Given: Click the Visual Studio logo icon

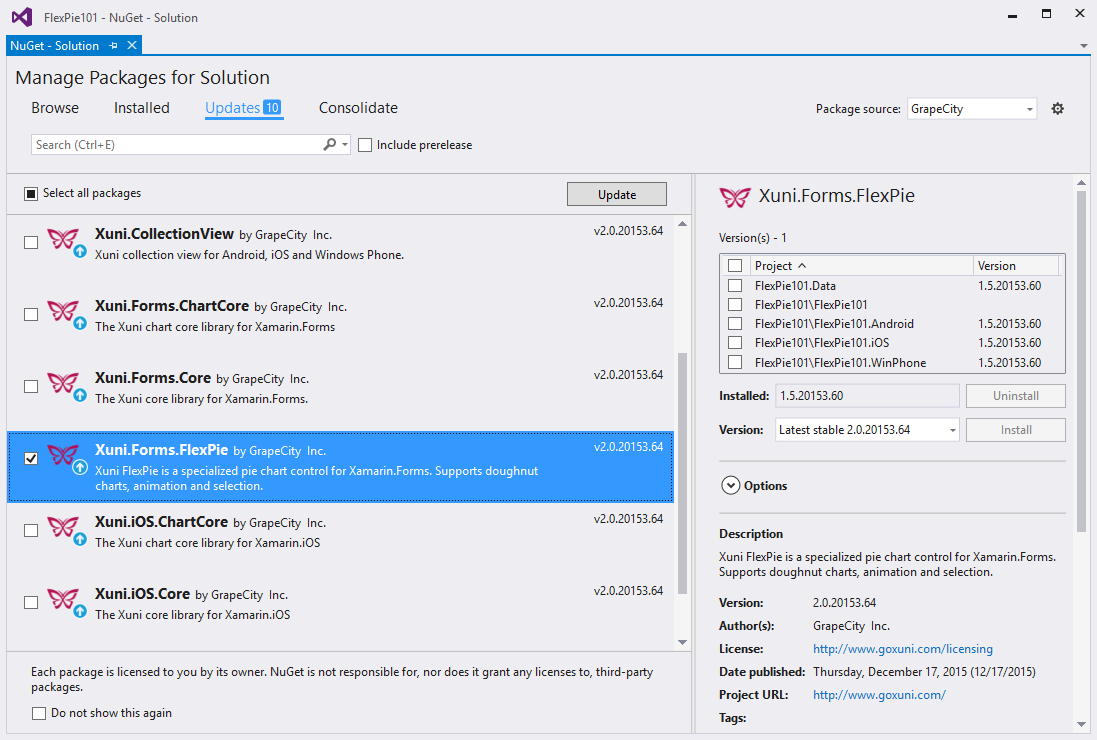Looking at the screenshot, I should (x=22, y=17).
